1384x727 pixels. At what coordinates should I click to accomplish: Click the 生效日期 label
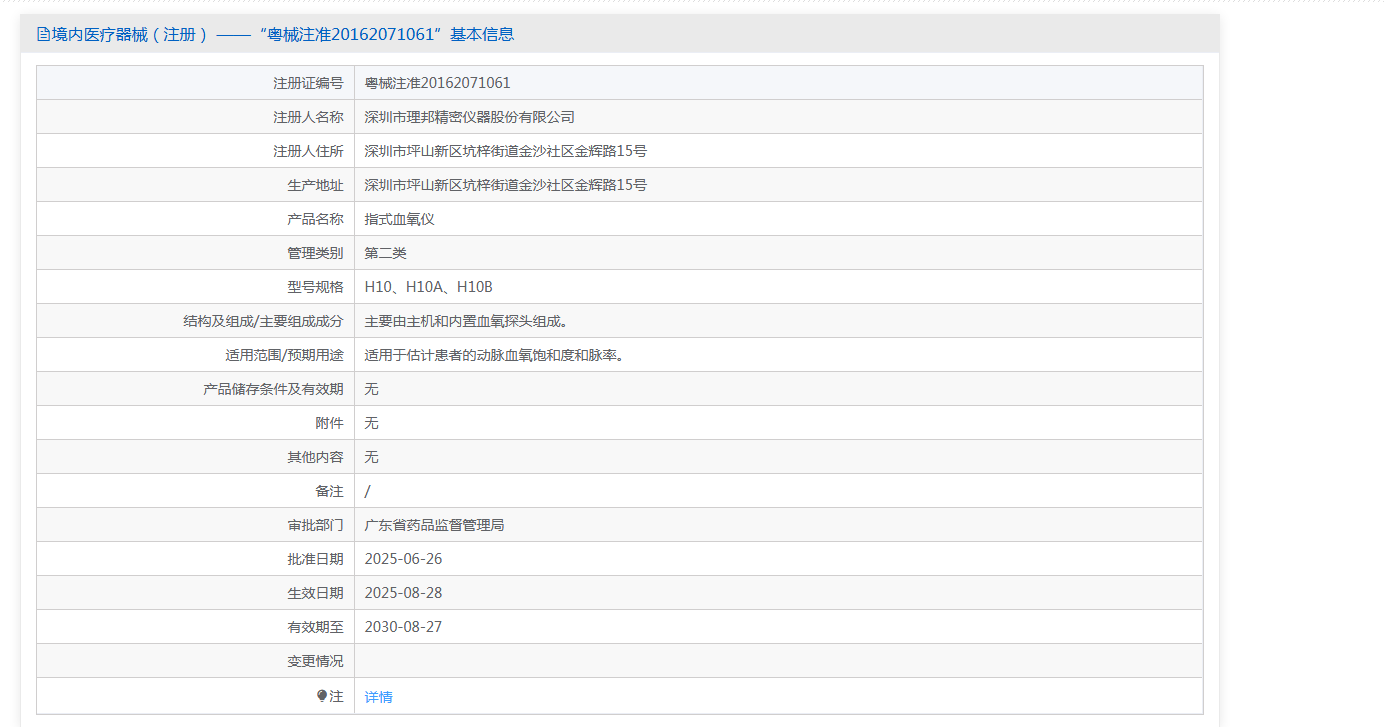[316, 593]
